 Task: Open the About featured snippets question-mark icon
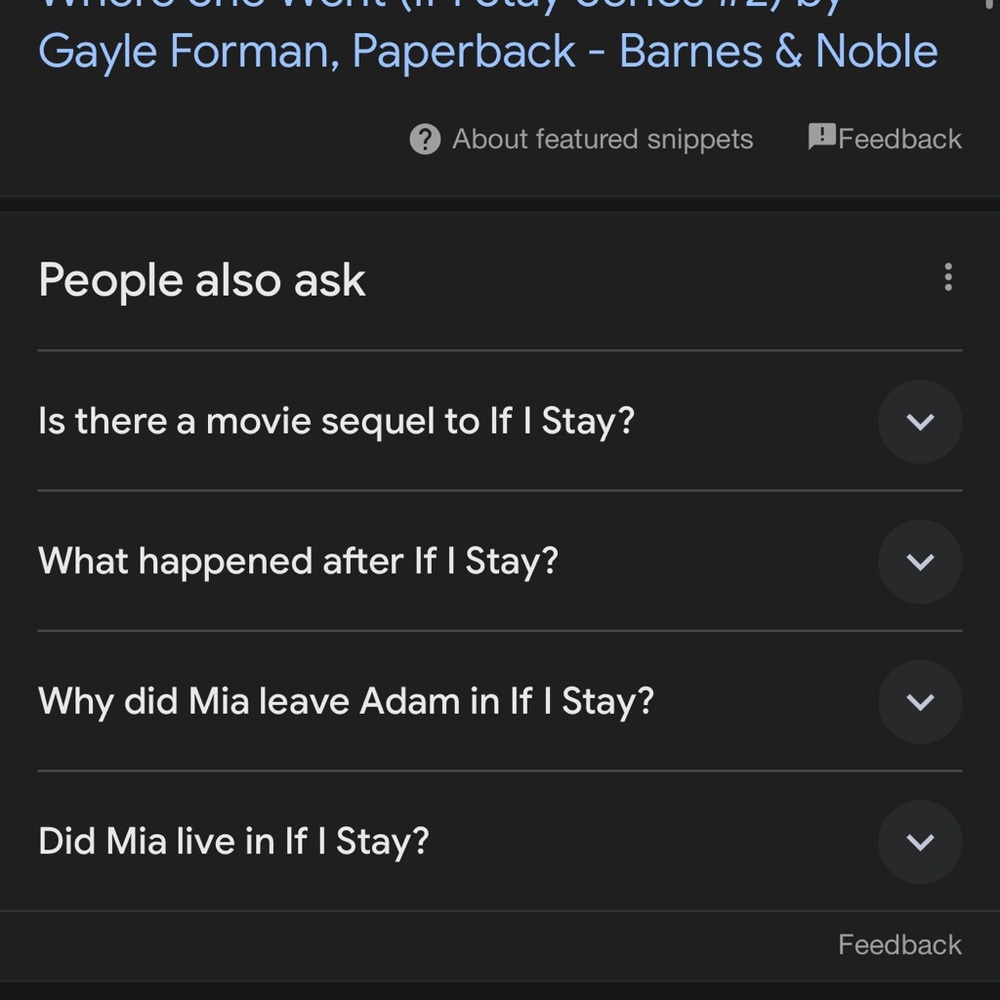(425, 139)
